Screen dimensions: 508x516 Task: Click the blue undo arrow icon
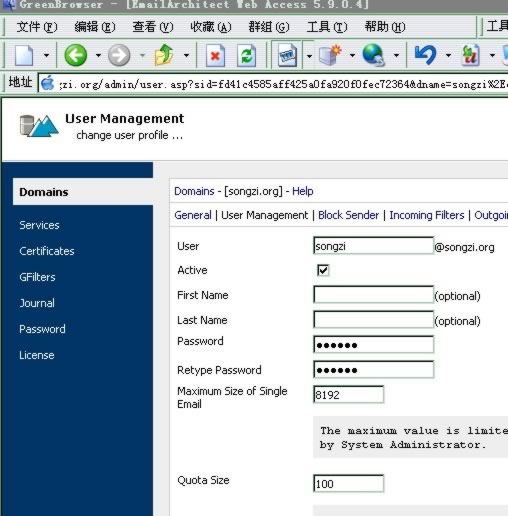pyautogui.click(x=425, y=55)
